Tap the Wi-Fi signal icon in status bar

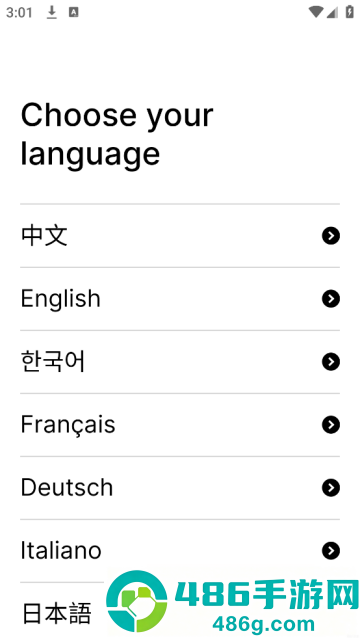(x=315, y=13)
